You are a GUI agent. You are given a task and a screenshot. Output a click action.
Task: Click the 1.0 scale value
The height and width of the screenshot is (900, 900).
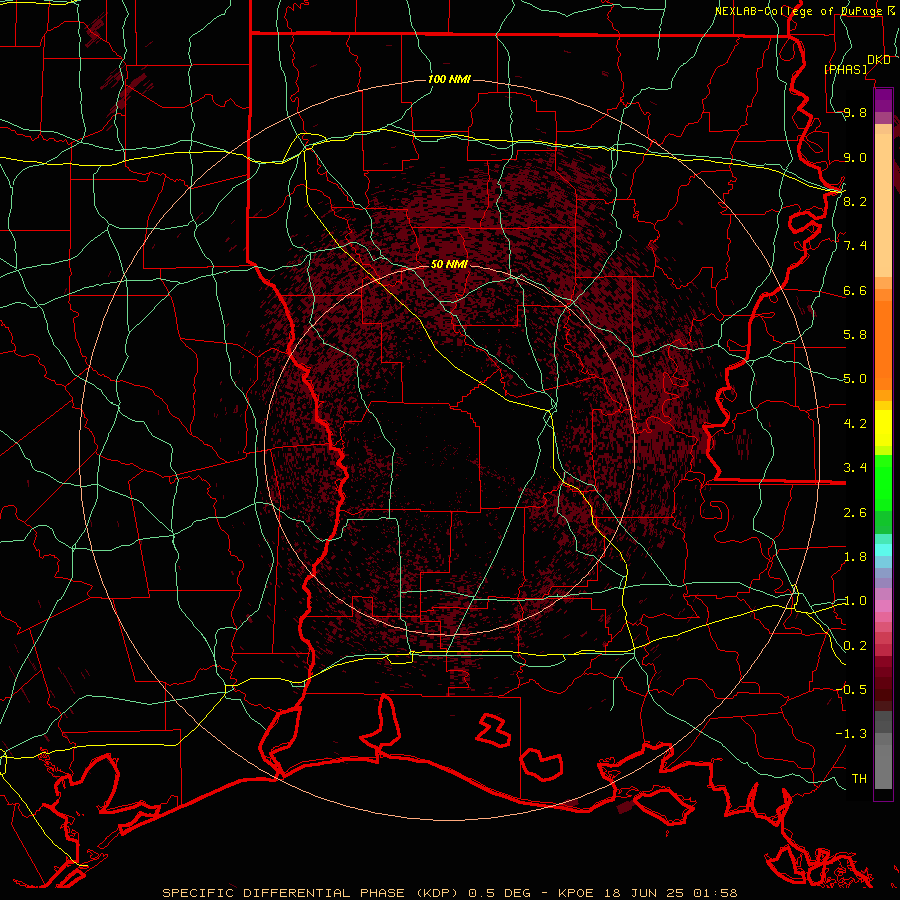tap(855, 601)
